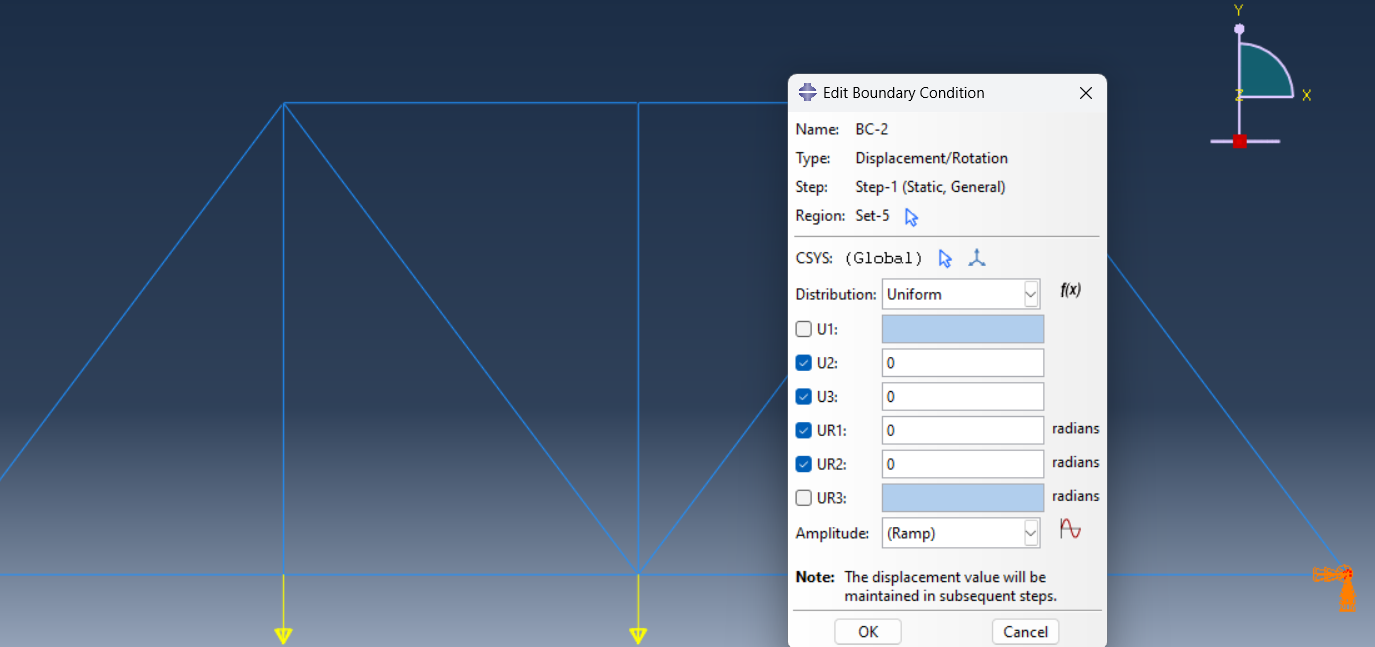1375x647 pixels.
Task: Click the Abaqus icon in the dialog title
Action: (x=807, y=92)
